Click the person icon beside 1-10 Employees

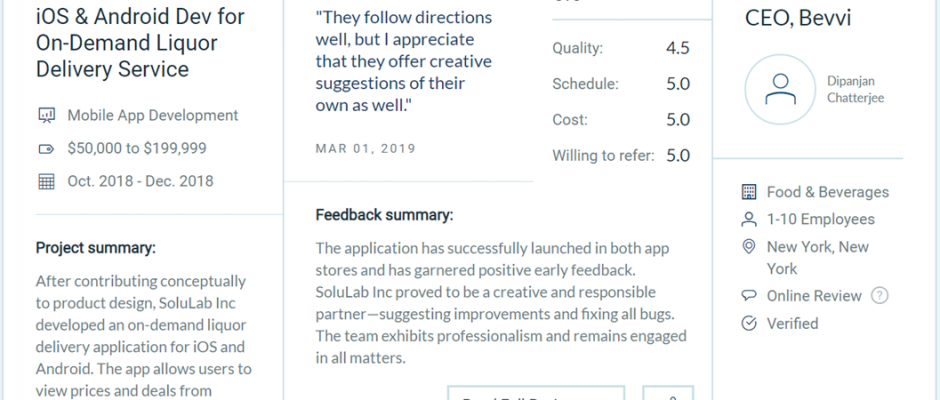pos(749,219)
